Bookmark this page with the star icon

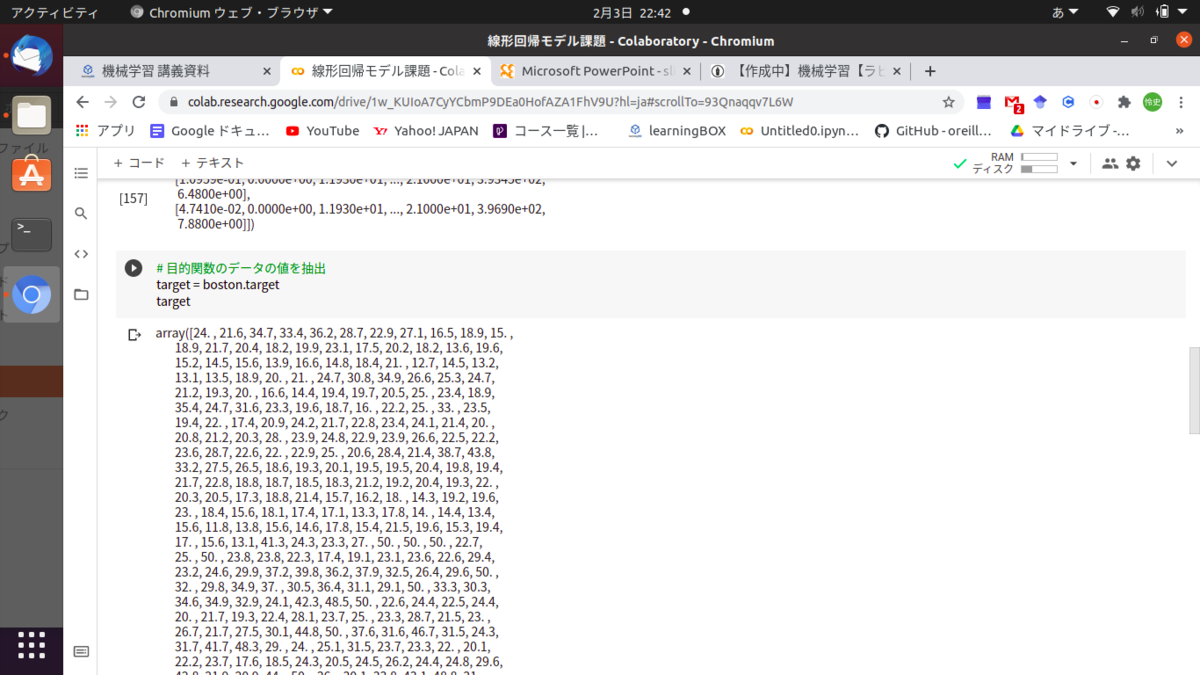[x=948, y=102]
